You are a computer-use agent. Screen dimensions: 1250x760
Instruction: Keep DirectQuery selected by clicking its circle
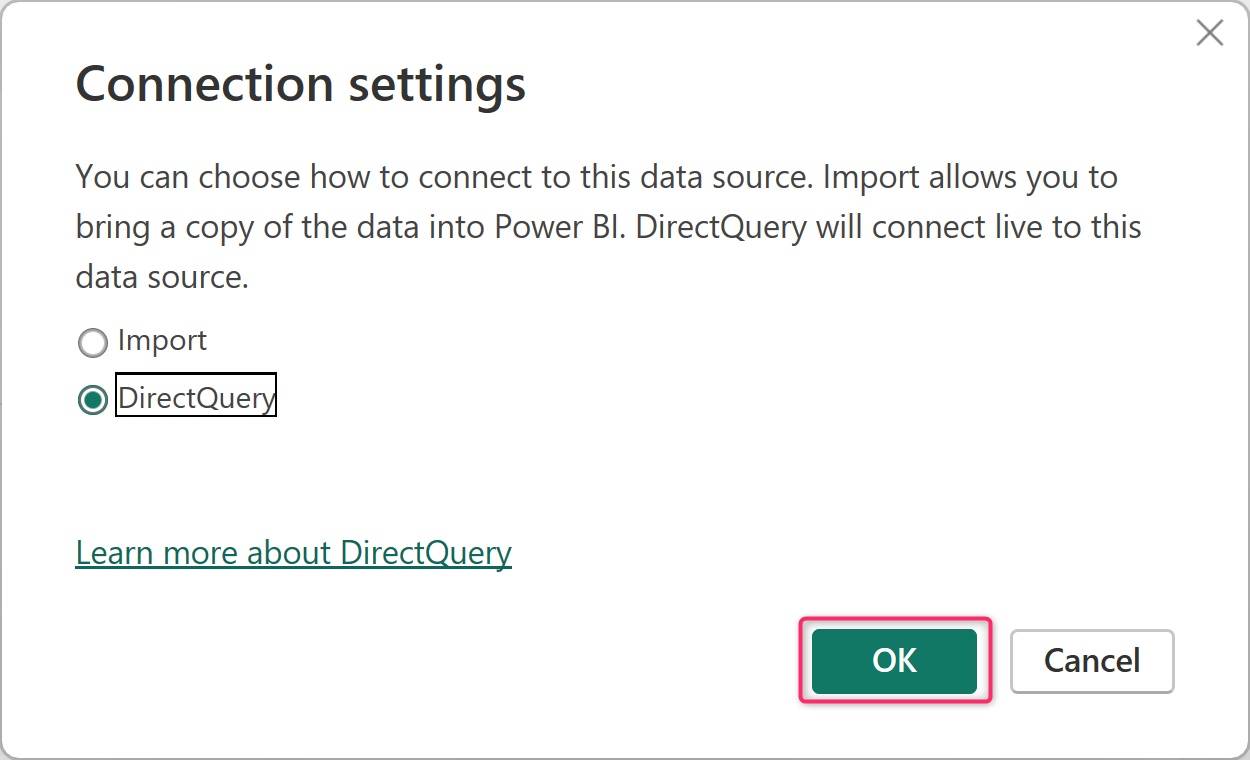coord(92,401)
